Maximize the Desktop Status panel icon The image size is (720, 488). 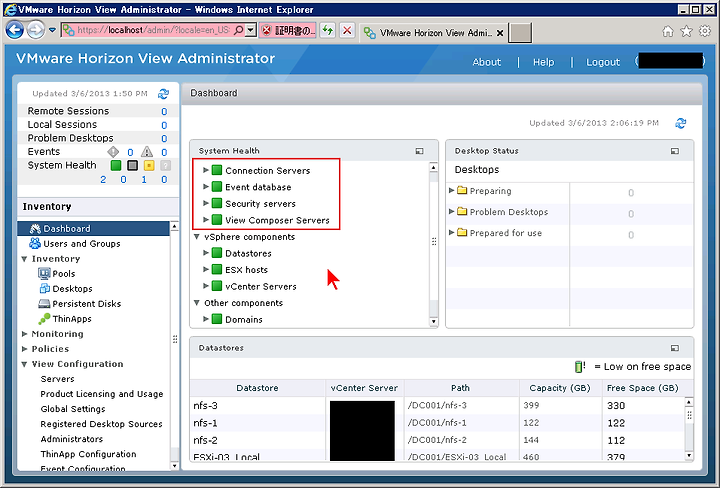tap(675, 151)
